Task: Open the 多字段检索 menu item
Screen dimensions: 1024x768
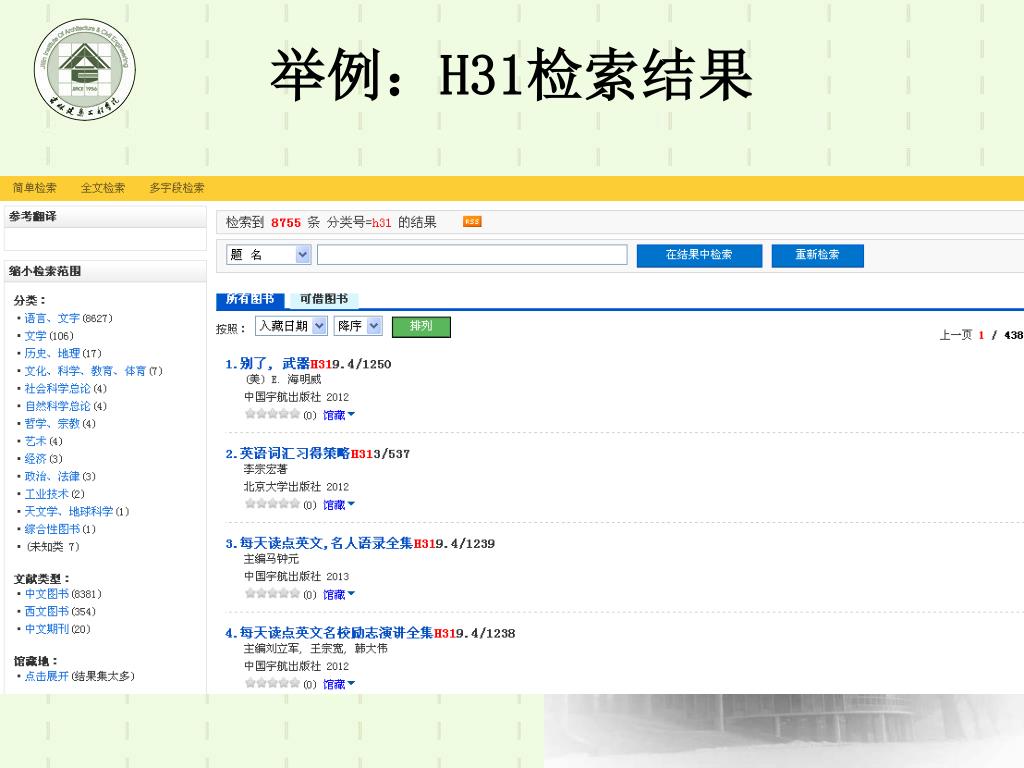Action: click(176, 188)
